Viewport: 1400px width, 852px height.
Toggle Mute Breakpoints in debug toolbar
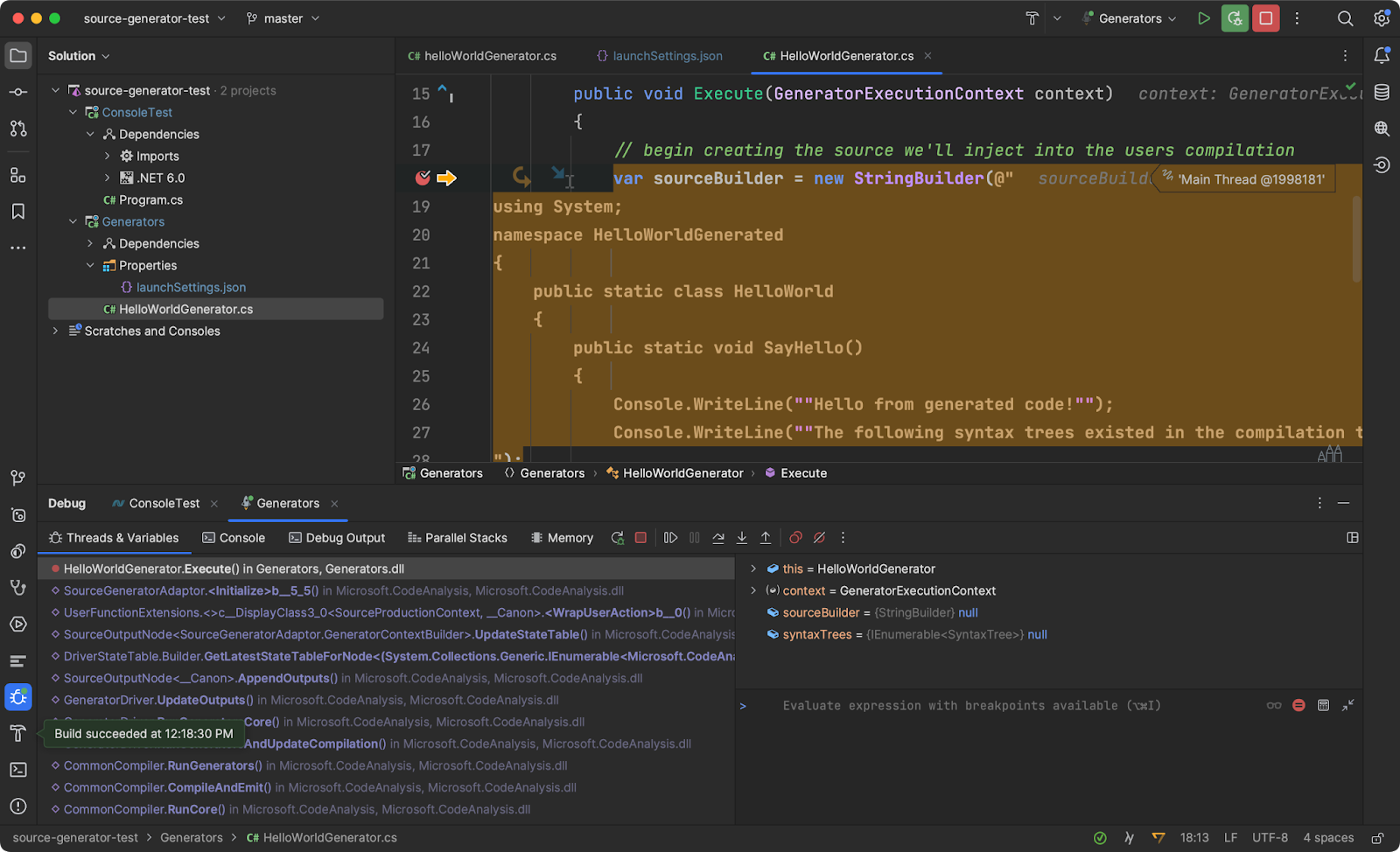pyautogui.click(x=819, y=538)
